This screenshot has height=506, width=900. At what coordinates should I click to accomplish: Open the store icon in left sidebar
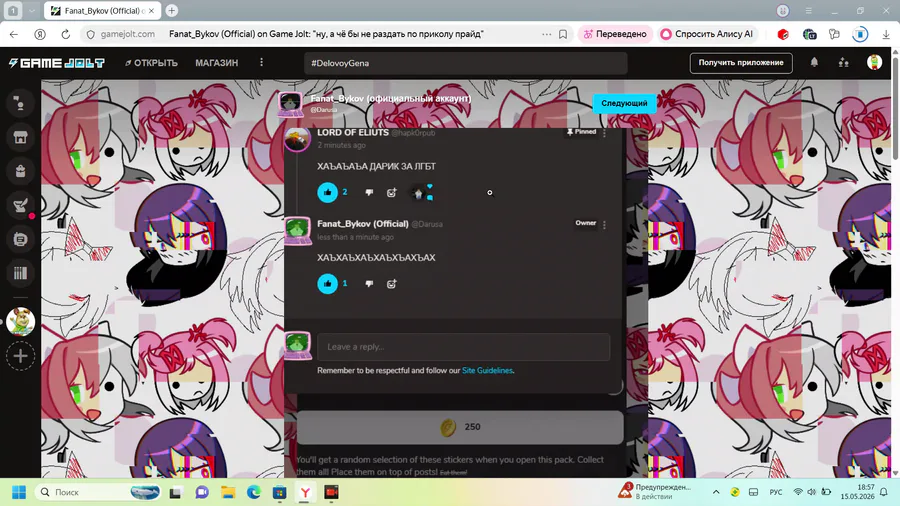point(21,137)
